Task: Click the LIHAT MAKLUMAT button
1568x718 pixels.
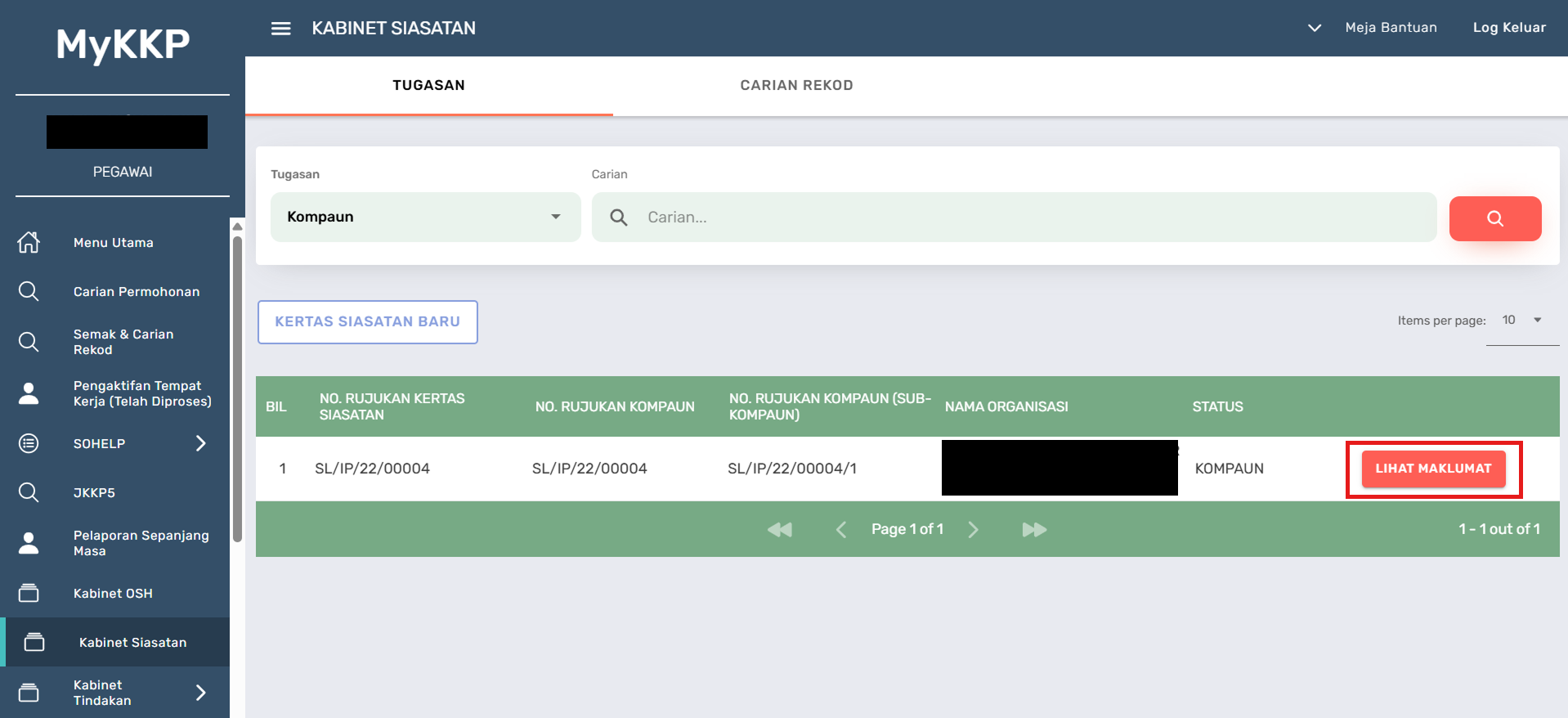Action: coord(1433,469)
